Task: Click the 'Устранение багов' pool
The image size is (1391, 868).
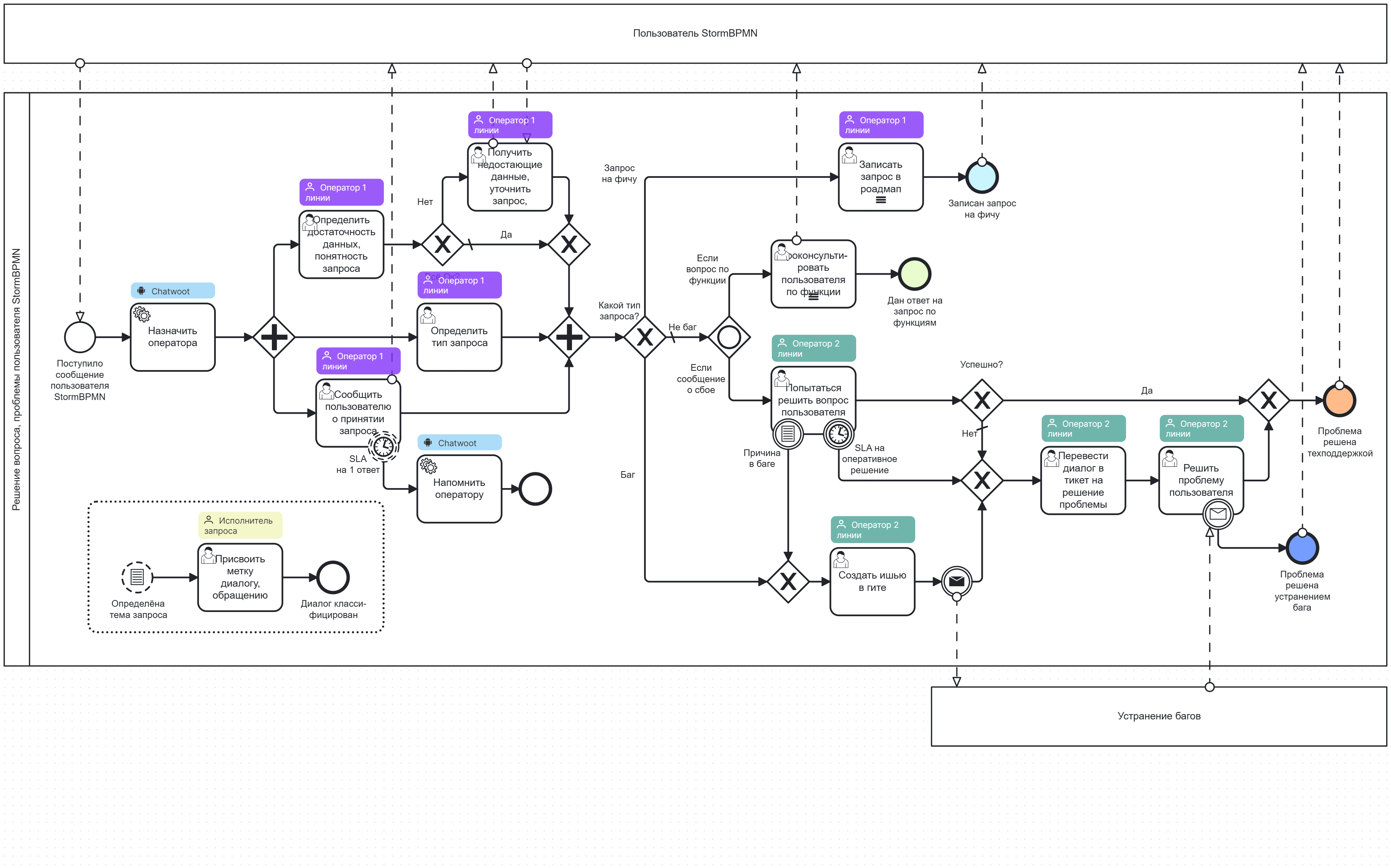Action: (x=1159, y=716)
